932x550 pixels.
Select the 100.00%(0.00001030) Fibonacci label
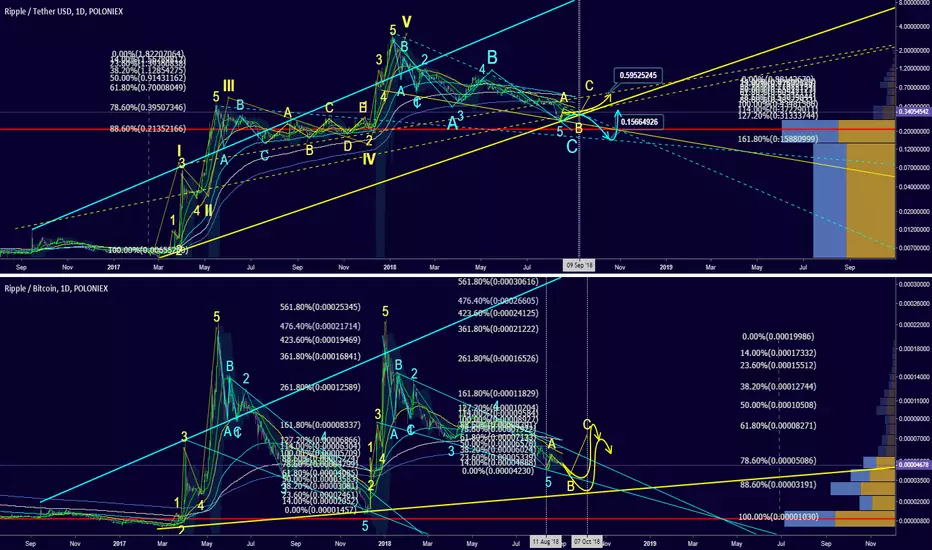click(x=778, y=517)
